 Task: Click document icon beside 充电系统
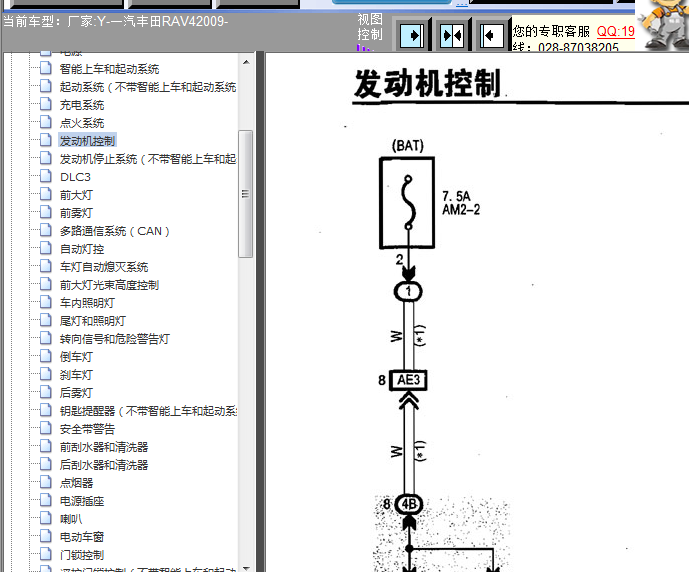46,104
